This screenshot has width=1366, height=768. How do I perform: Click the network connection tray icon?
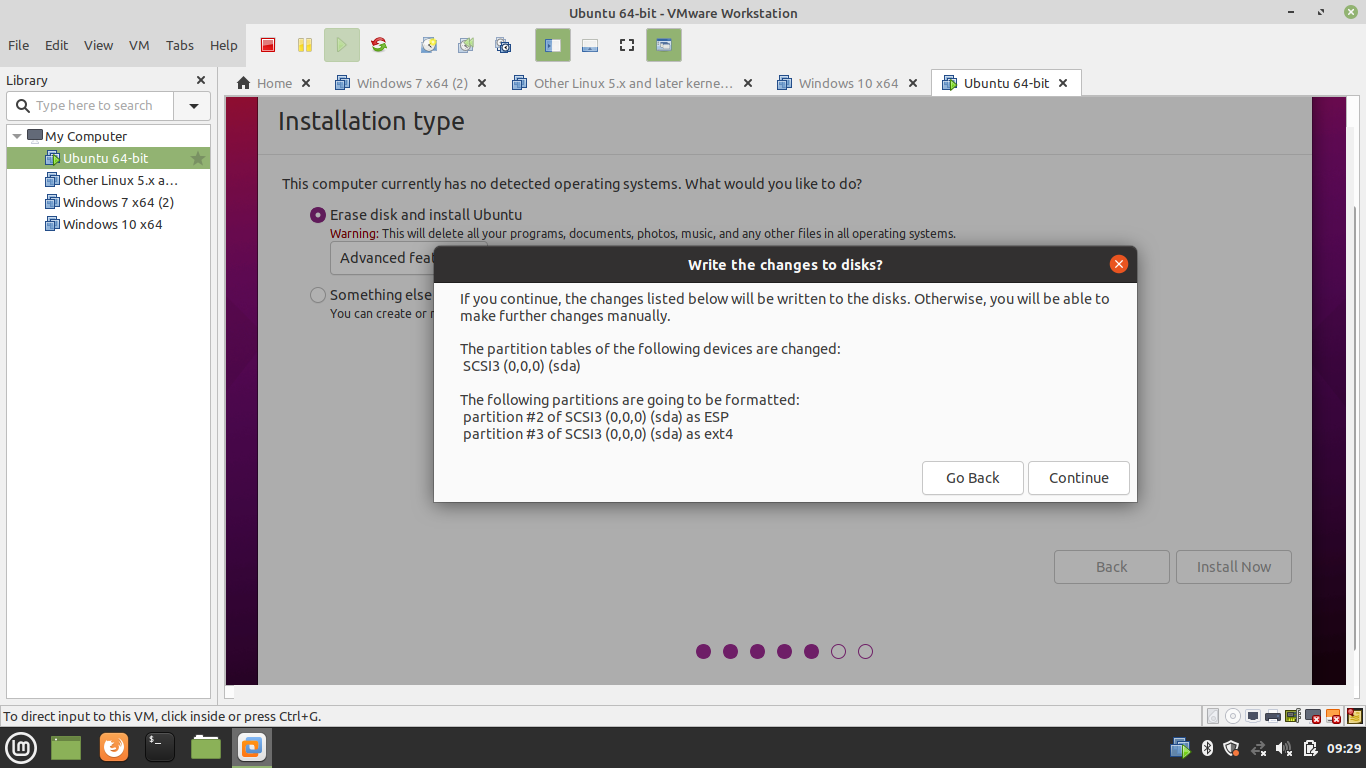(x=1259, y=748)
